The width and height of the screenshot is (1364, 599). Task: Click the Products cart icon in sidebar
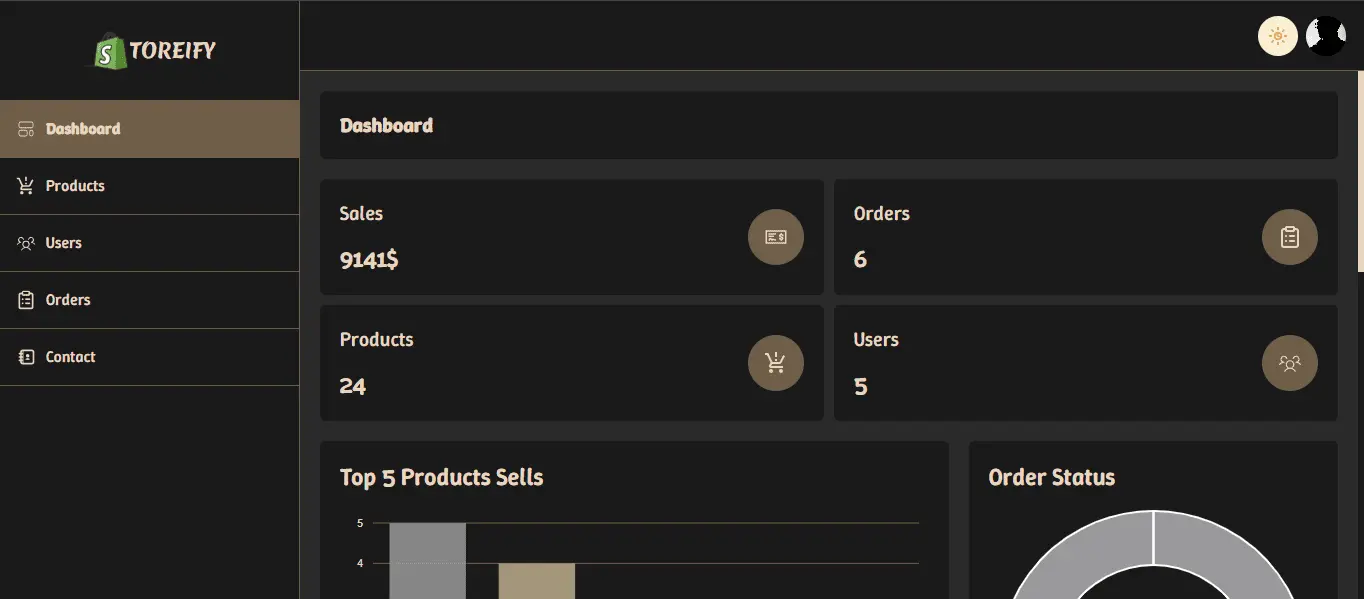pyautogui.click(x=26, y=186)
